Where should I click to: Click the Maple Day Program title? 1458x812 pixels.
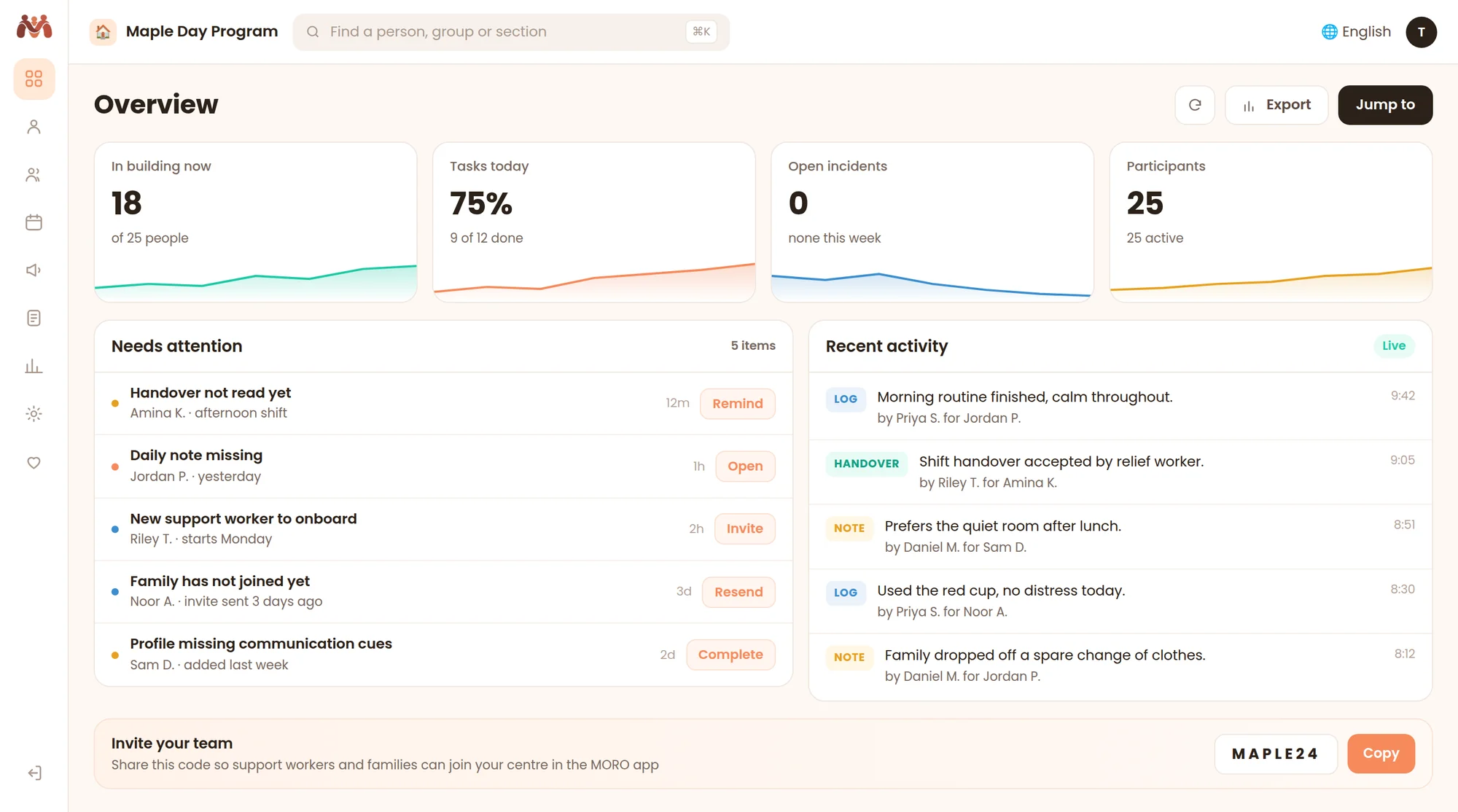[x=202, y=31]
